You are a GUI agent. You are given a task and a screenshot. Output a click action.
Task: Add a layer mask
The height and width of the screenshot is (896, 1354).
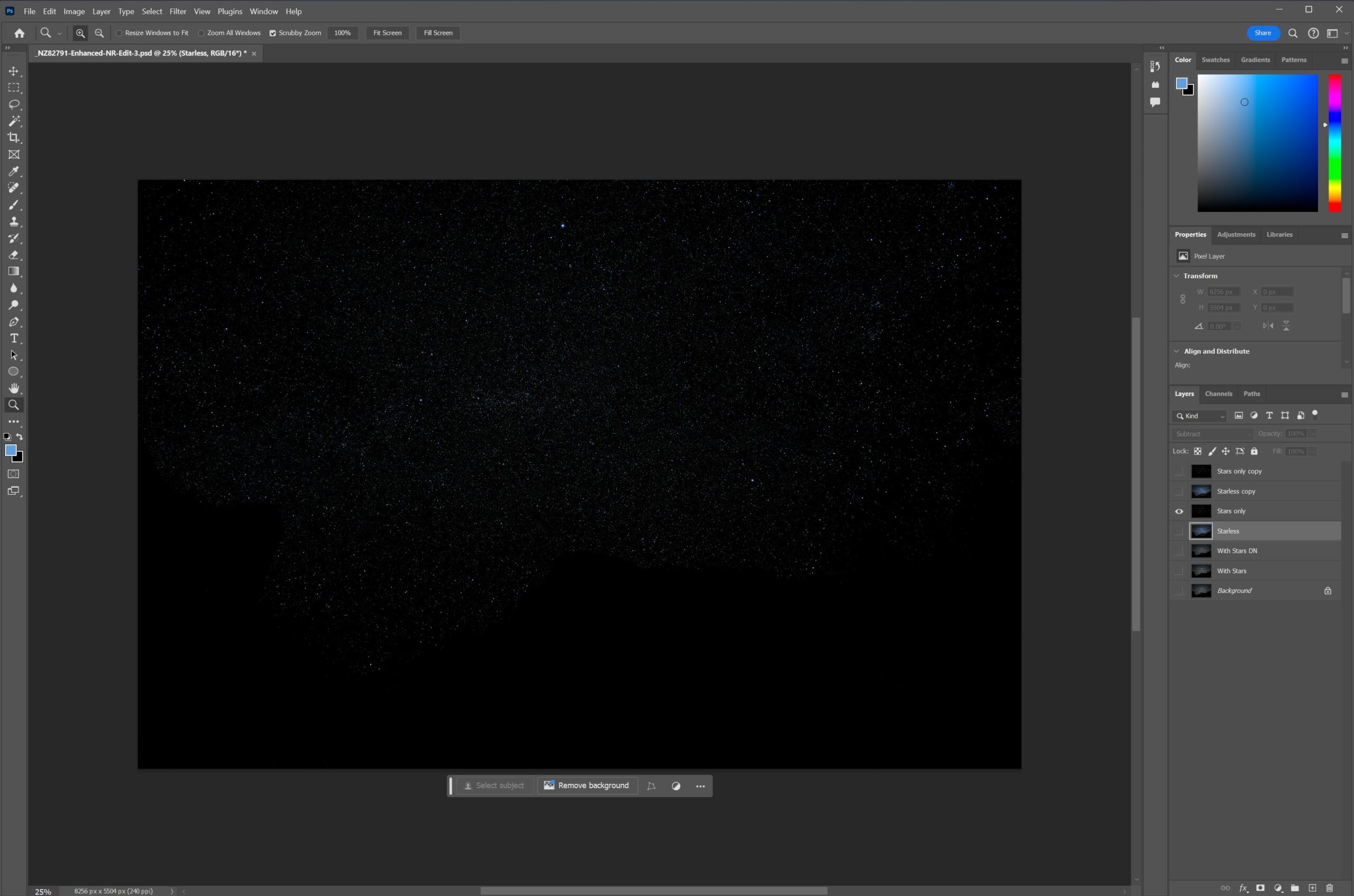tap(1260, 888)
